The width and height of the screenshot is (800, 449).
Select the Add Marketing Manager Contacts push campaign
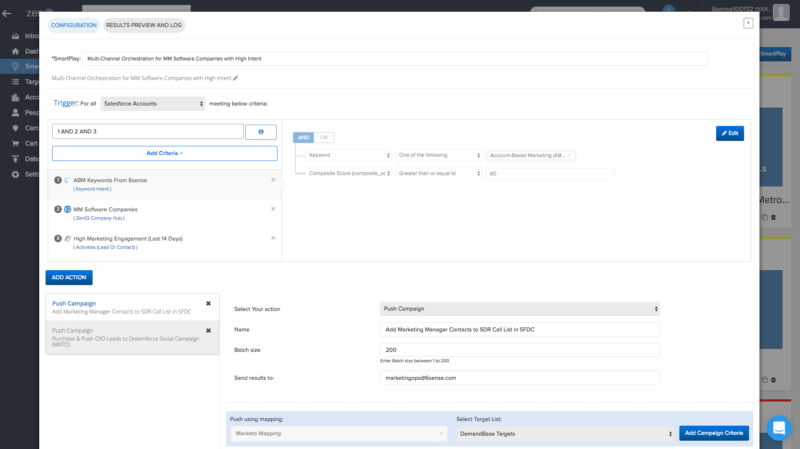(x=133, y=307)
